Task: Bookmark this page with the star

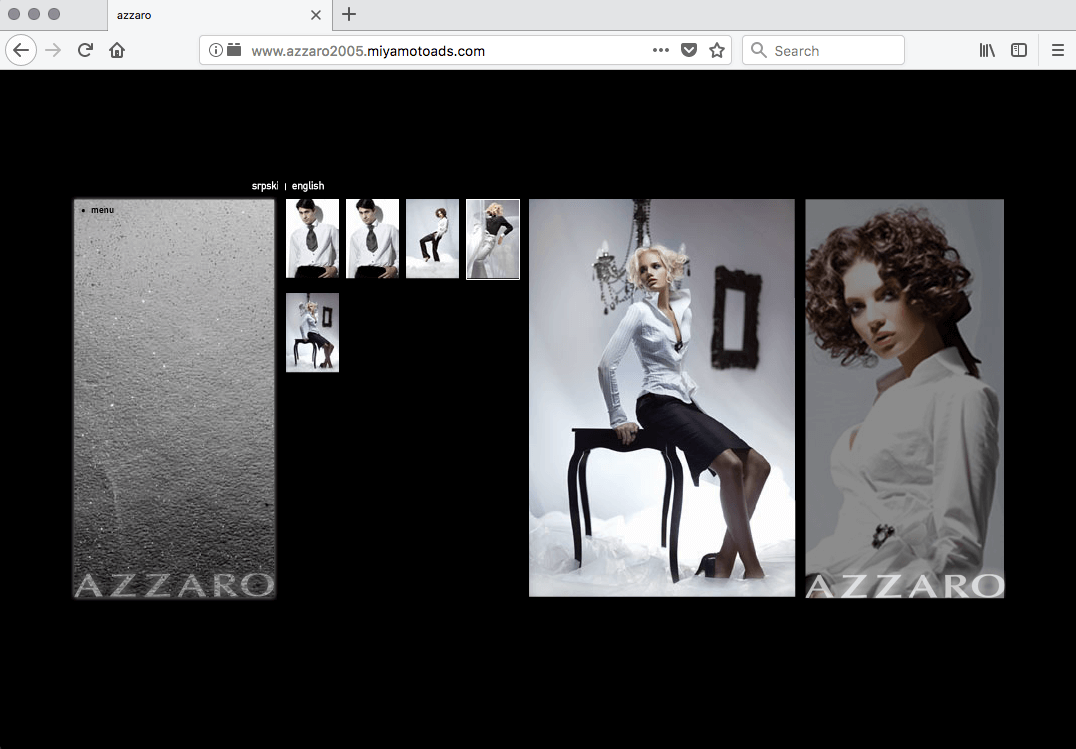Action: click(x=716, y=50)
